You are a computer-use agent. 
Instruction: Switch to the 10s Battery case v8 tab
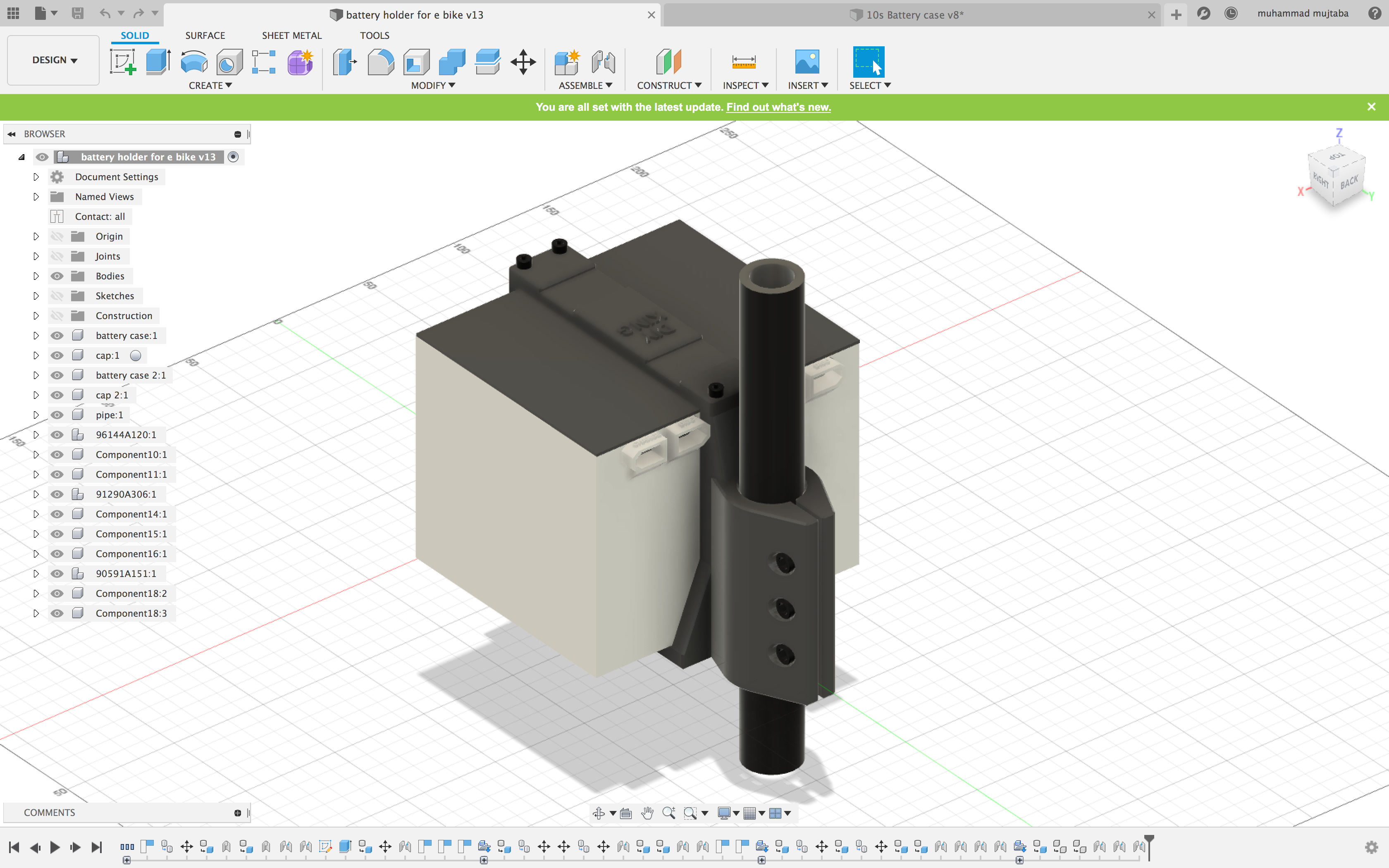pyautogui.click(x=914, y=15)
